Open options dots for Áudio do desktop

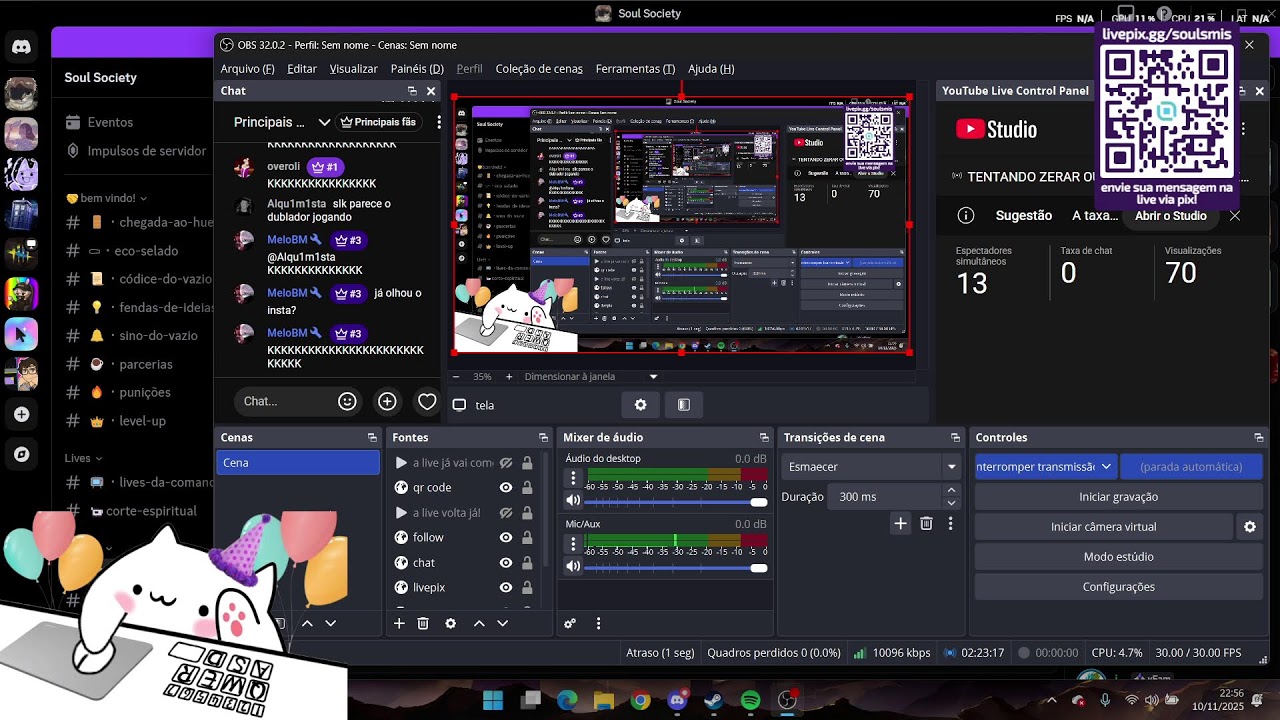tap(573, 478)
